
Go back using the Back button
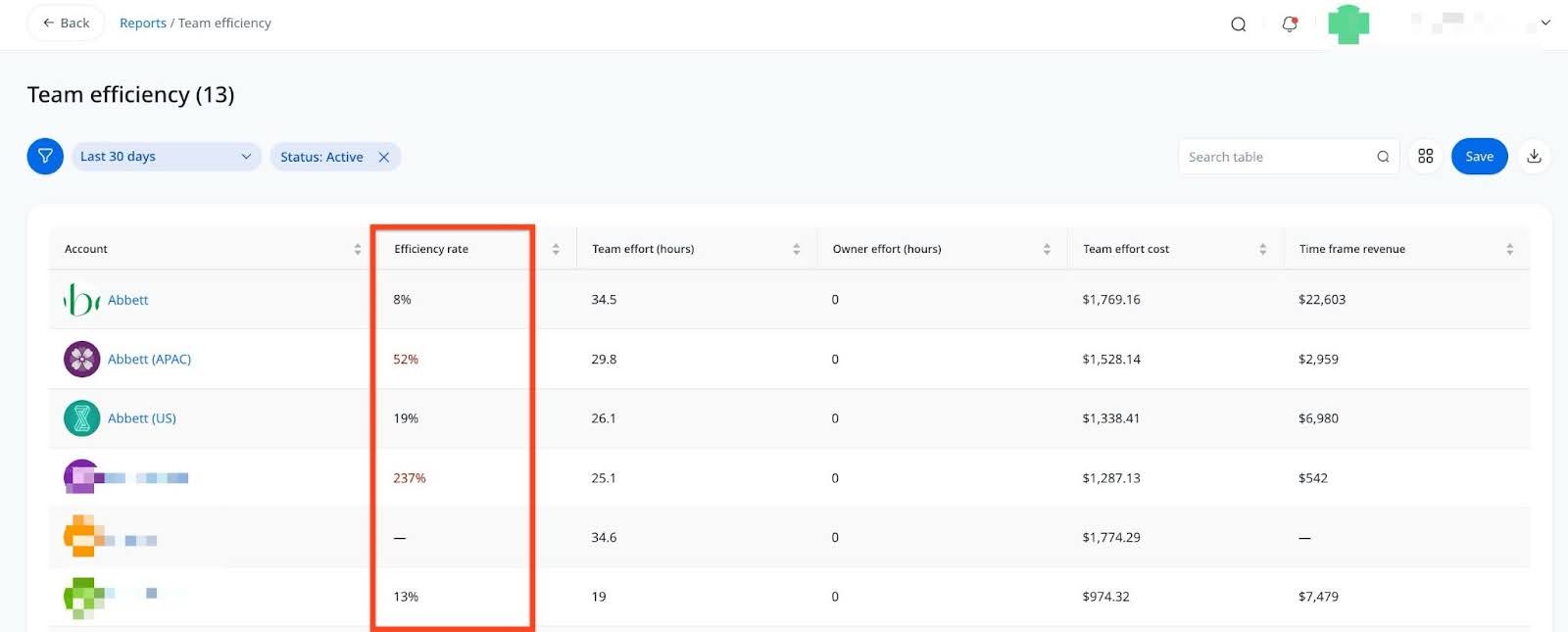click(66, 23)
